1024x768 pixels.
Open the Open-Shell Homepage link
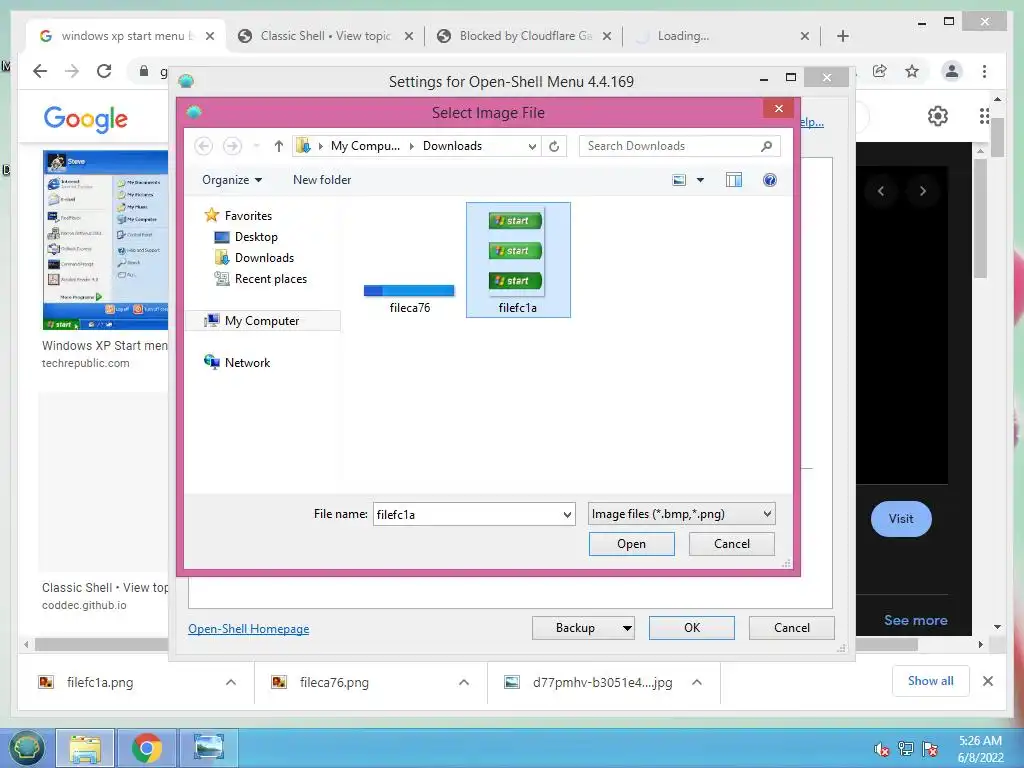pyautogui.click(x=249, y=629)
